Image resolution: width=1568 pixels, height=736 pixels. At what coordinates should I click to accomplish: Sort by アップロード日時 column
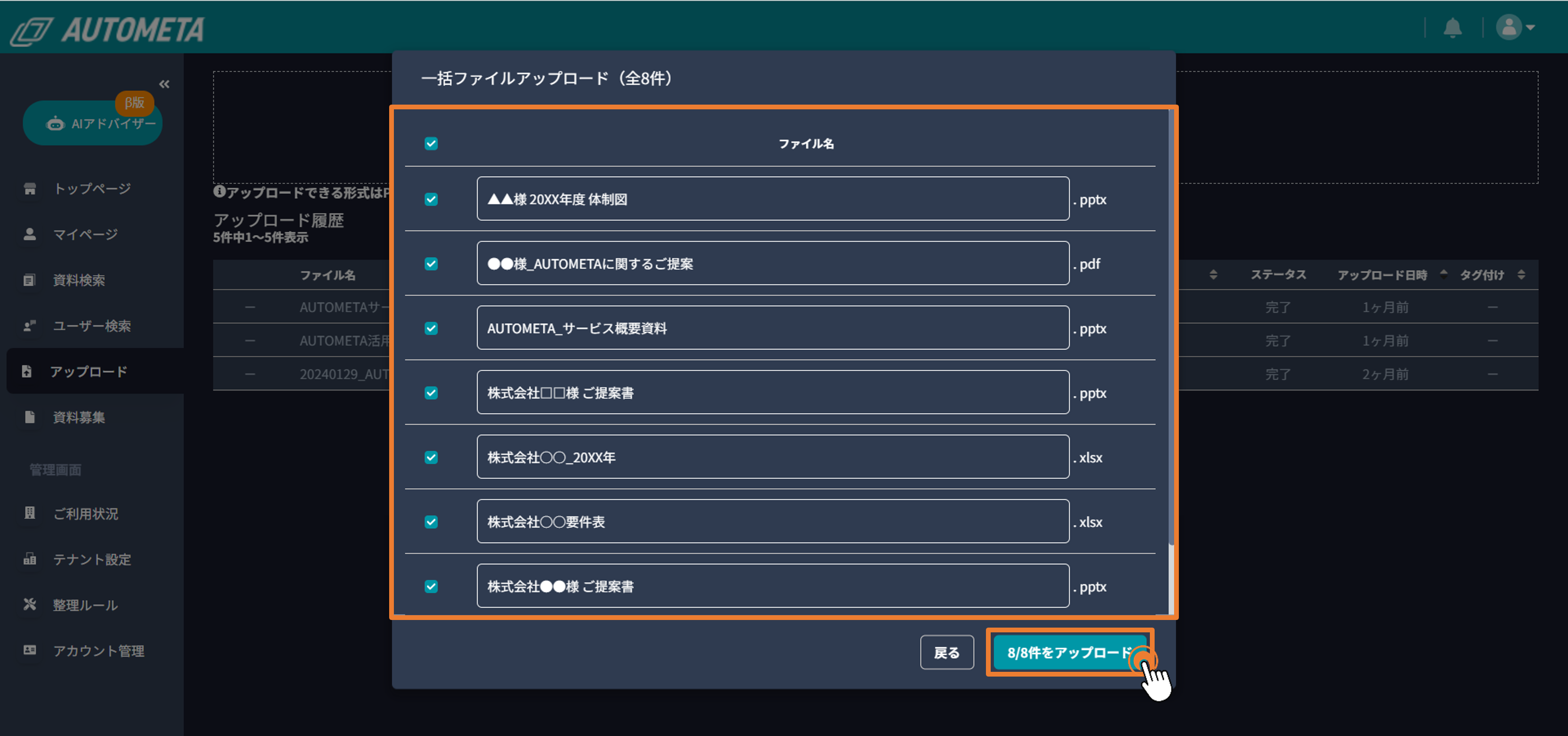(1443, 275)
